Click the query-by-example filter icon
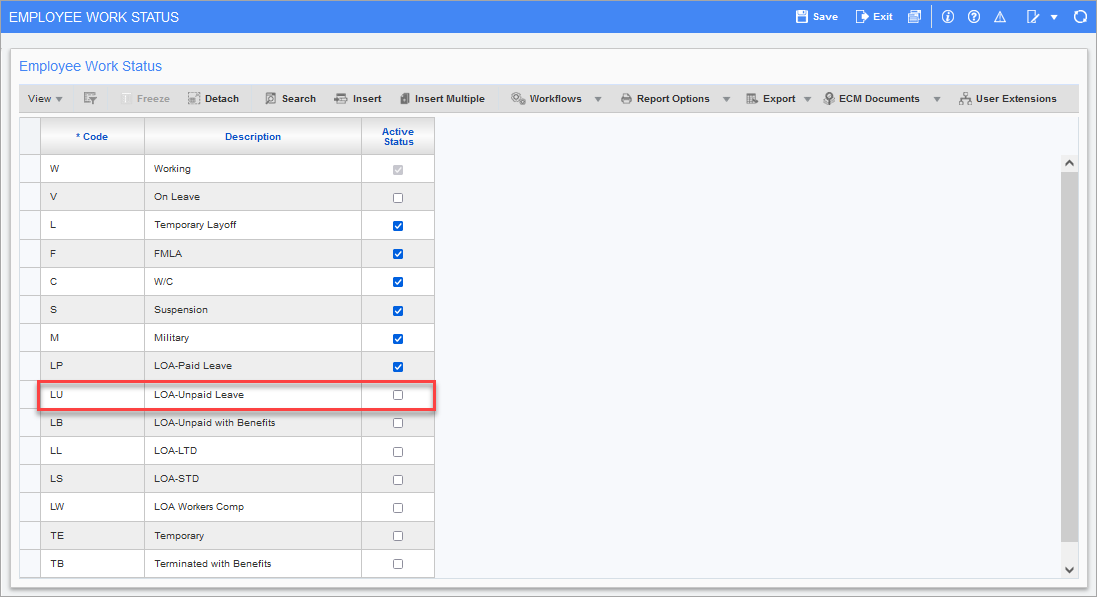This screenshot has height=597, width=1097. point(90,99)
